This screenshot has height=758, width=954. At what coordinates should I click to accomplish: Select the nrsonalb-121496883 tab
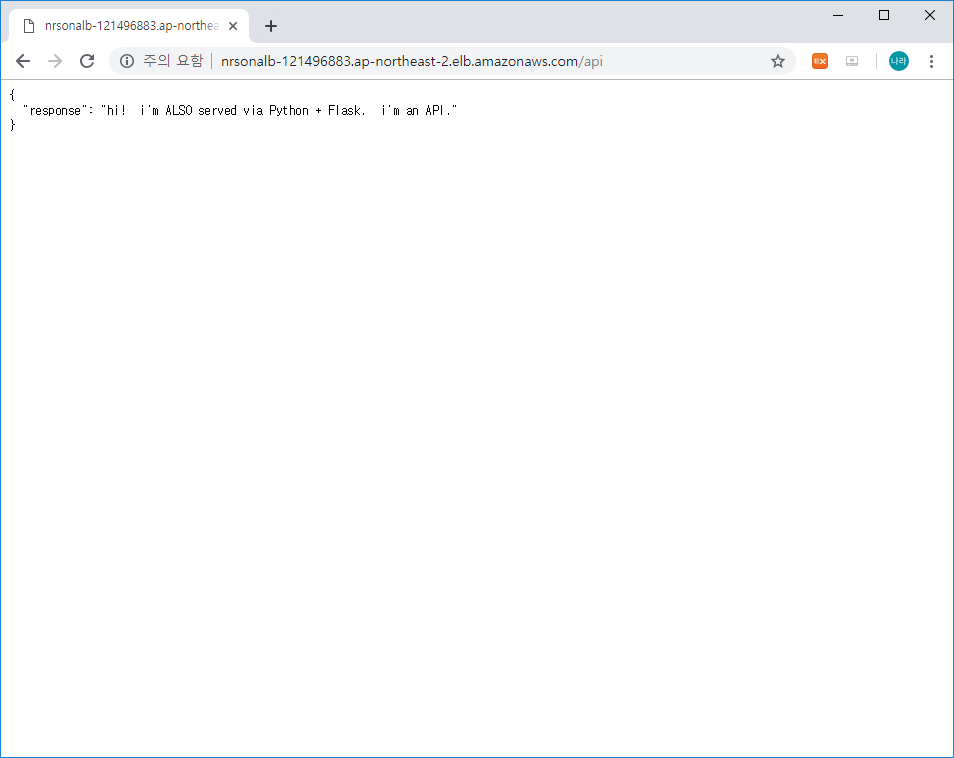129,26
